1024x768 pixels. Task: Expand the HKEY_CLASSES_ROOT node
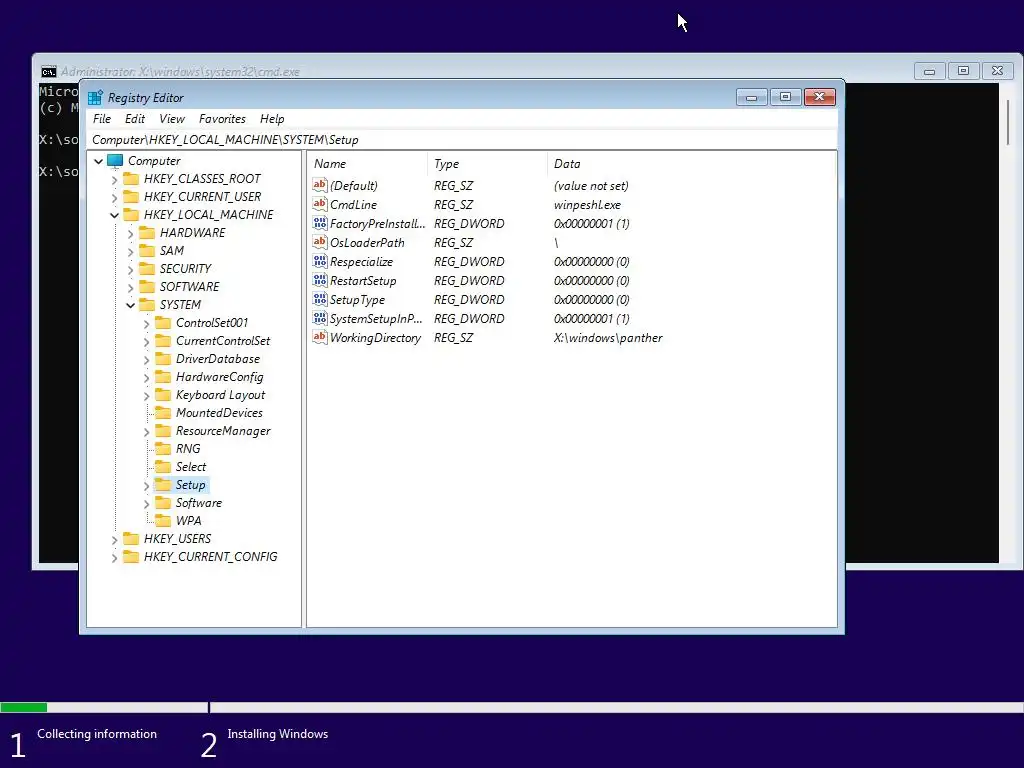point(115,180)
